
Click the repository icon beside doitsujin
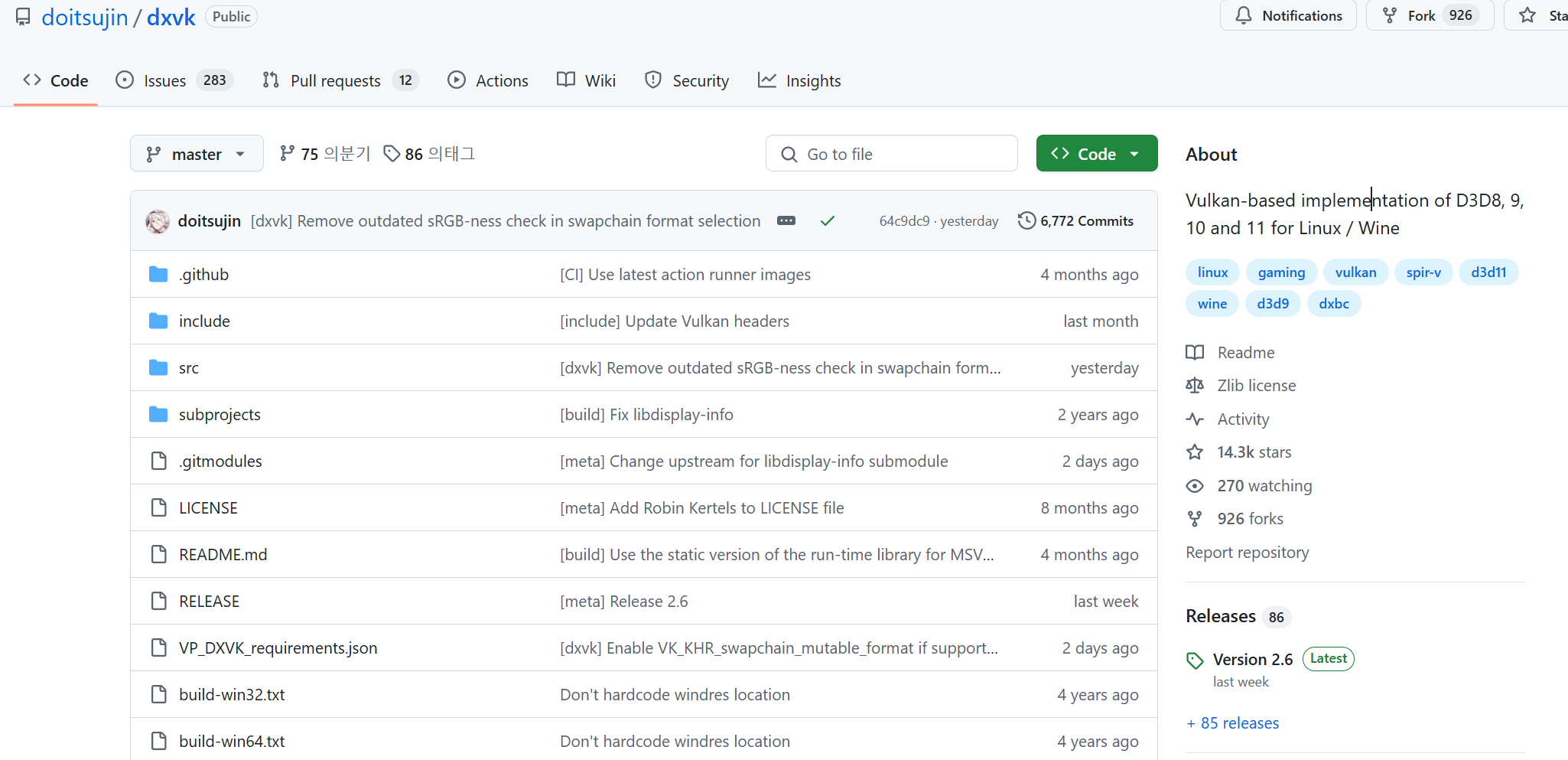point(24,17)
